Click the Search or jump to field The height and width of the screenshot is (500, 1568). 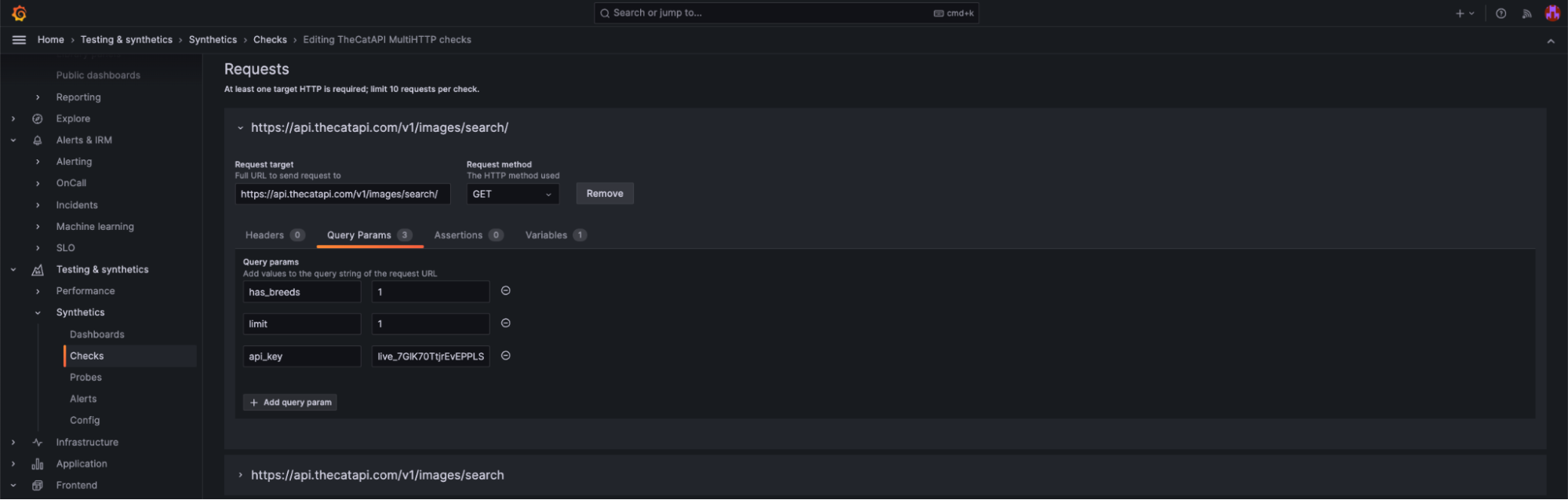point(786,13)
